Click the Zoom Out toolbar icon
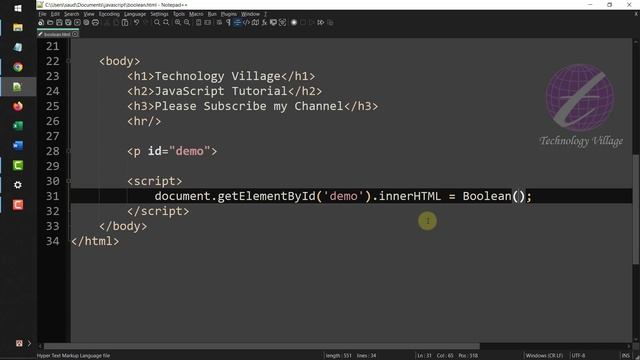 tap(187, 22)
